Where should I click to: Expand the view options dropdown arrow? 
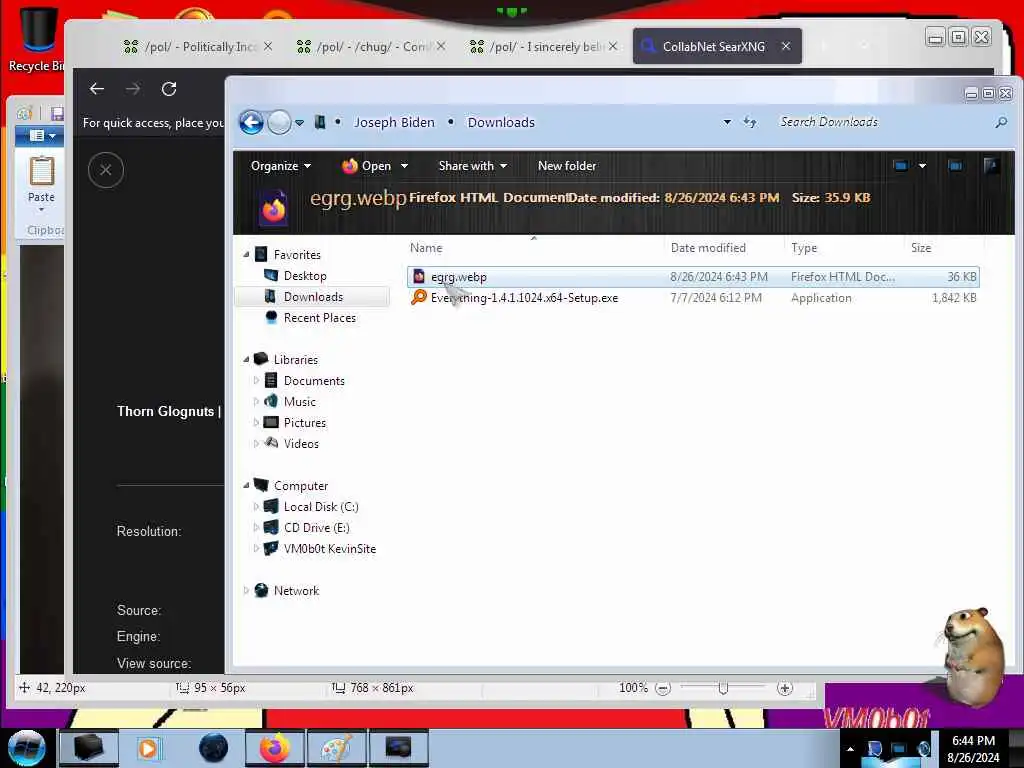[922, 166]
